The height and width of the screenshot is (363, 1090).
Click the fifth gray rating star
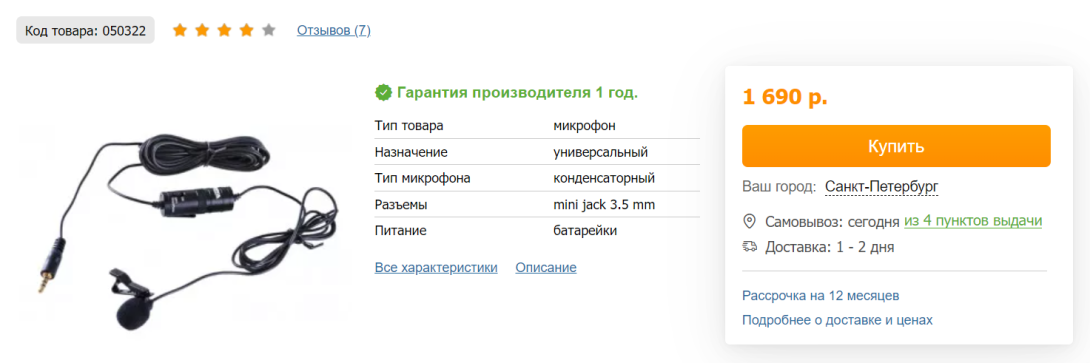pos(269,30)
